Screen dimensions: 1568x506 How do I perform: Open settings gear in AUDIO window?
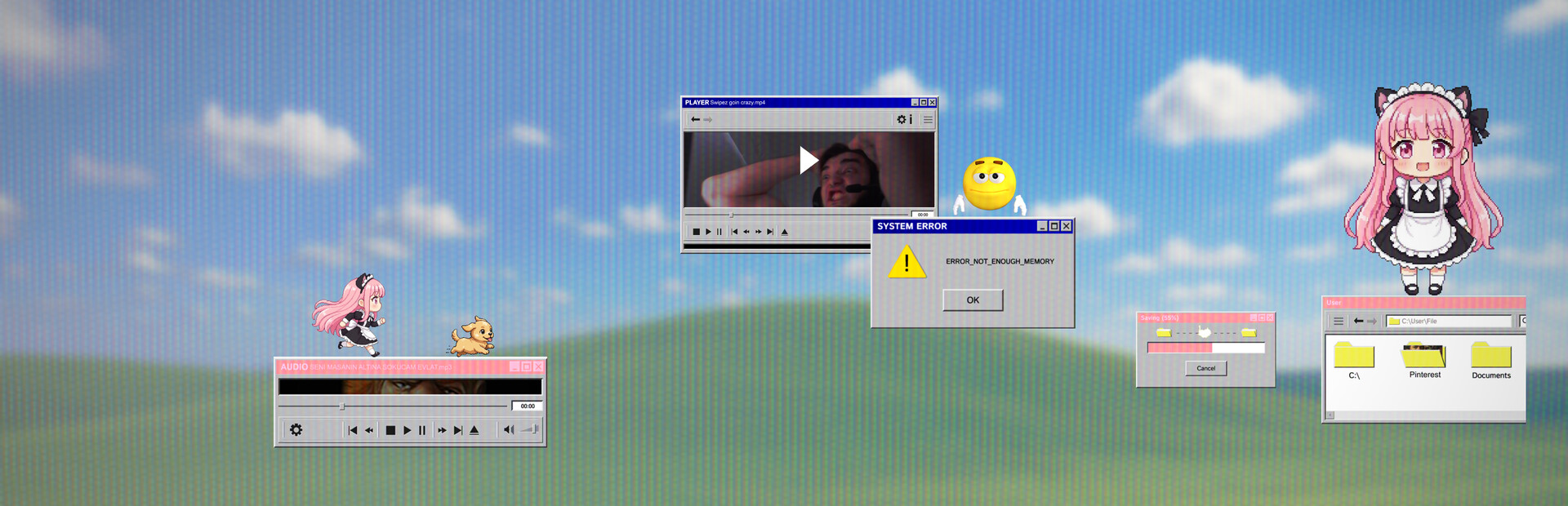(x=296, y=430)
